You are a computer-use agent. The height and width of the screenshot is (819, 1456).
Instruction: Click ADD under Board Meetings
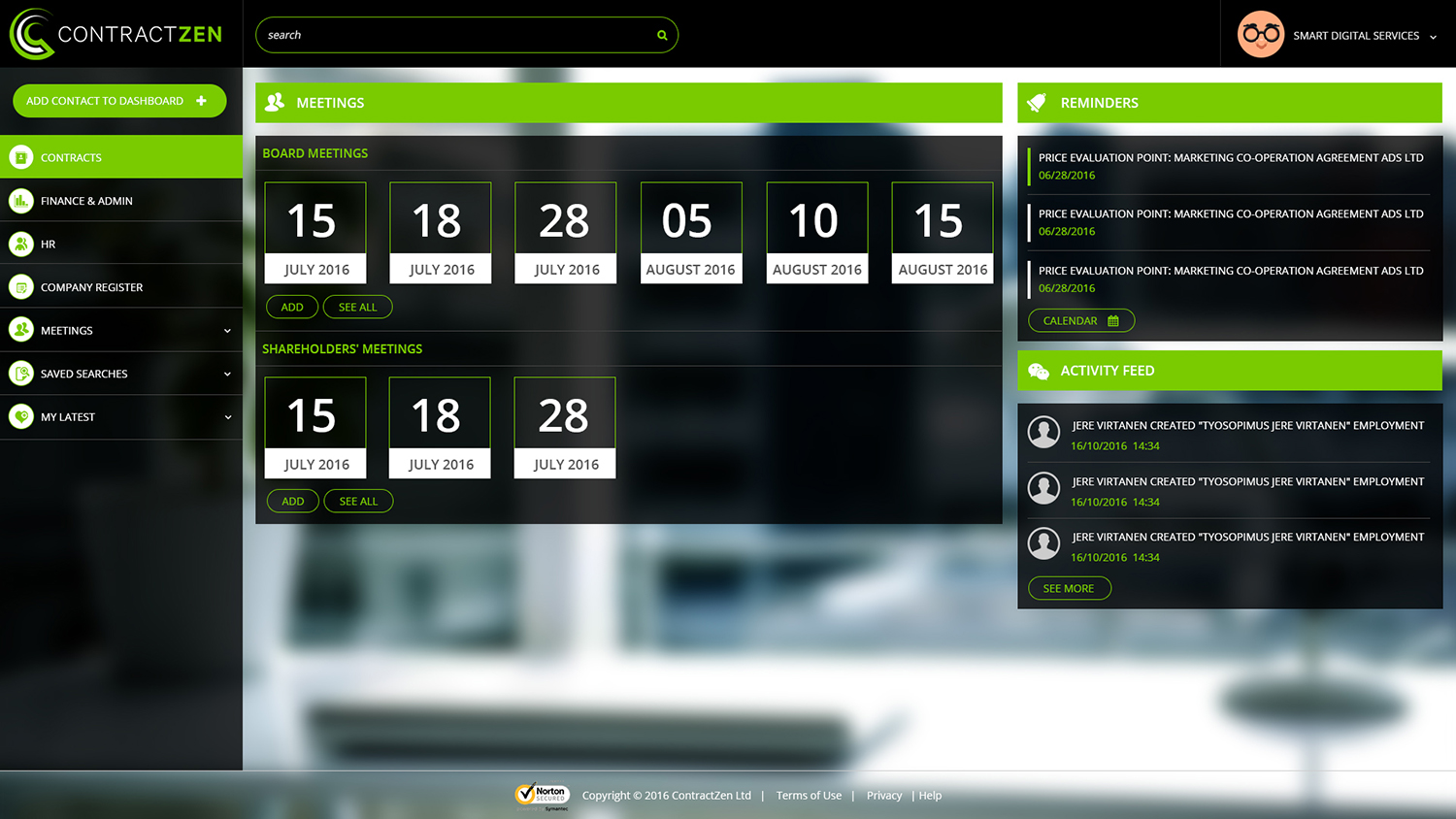point(291,307)
